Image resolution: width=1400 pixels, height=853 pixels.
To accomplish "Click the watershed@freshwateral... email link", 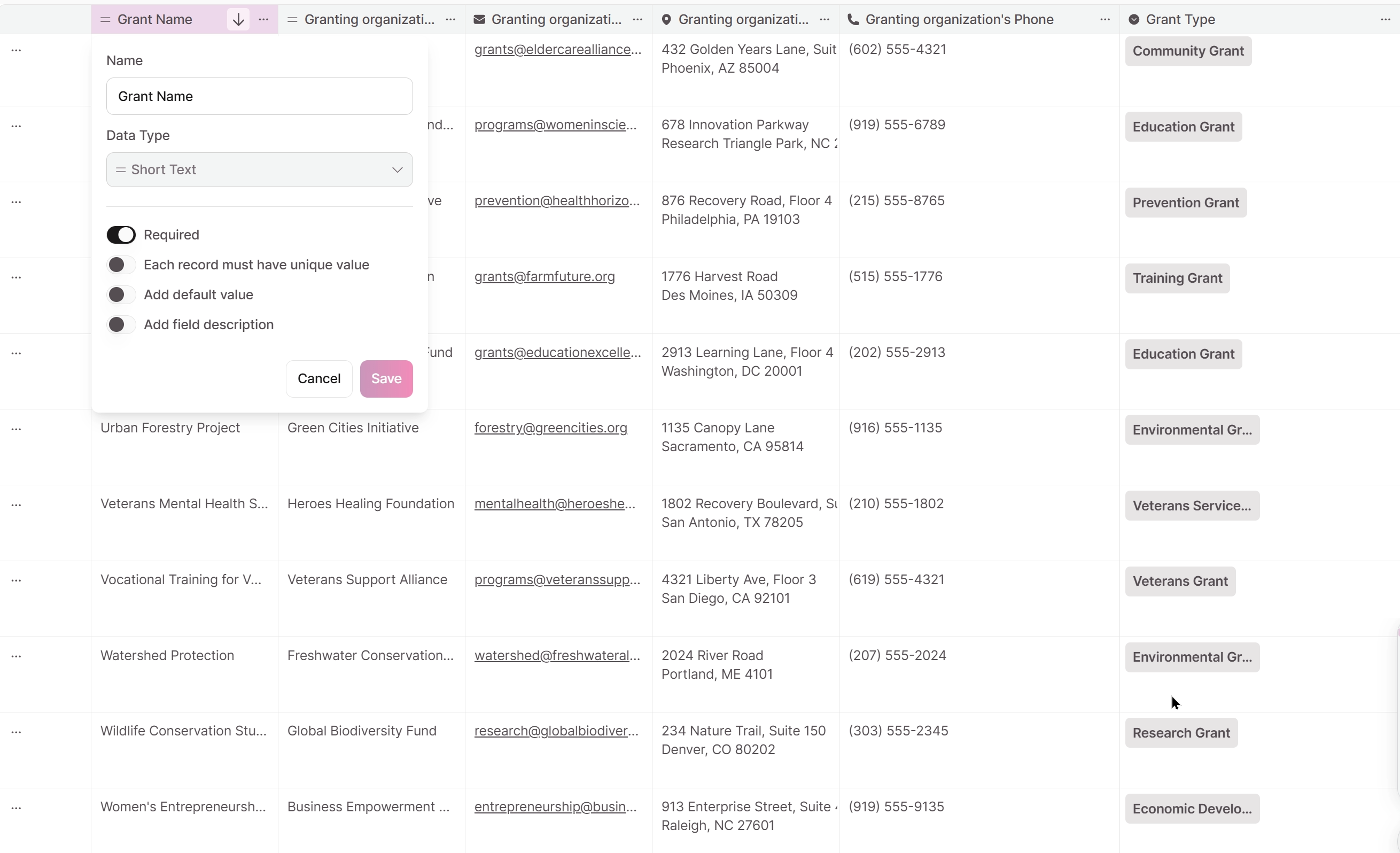I will (557, 655).
